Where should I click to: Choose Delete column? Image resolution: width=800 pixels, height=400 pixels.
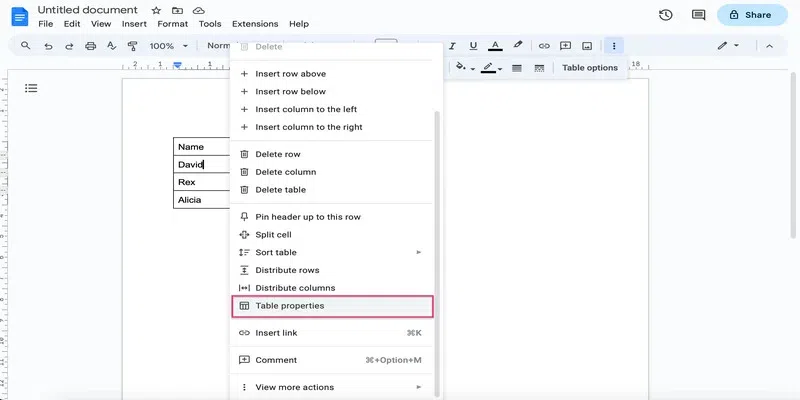[x=331, y=172]
